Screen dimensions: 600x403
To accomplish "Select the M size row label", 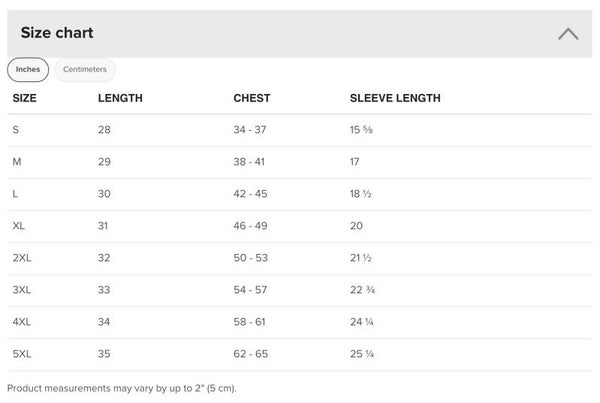I will point(17,162).
